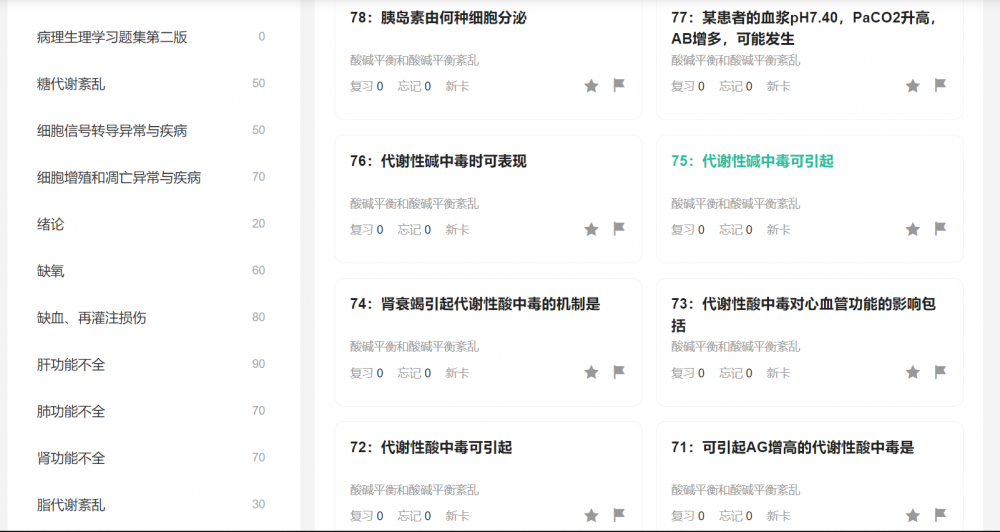Viewport: 1000px width, 532px height.
Task: Star card 72 代谢性酸中毒可引起
Action: (x=591, y=515)
